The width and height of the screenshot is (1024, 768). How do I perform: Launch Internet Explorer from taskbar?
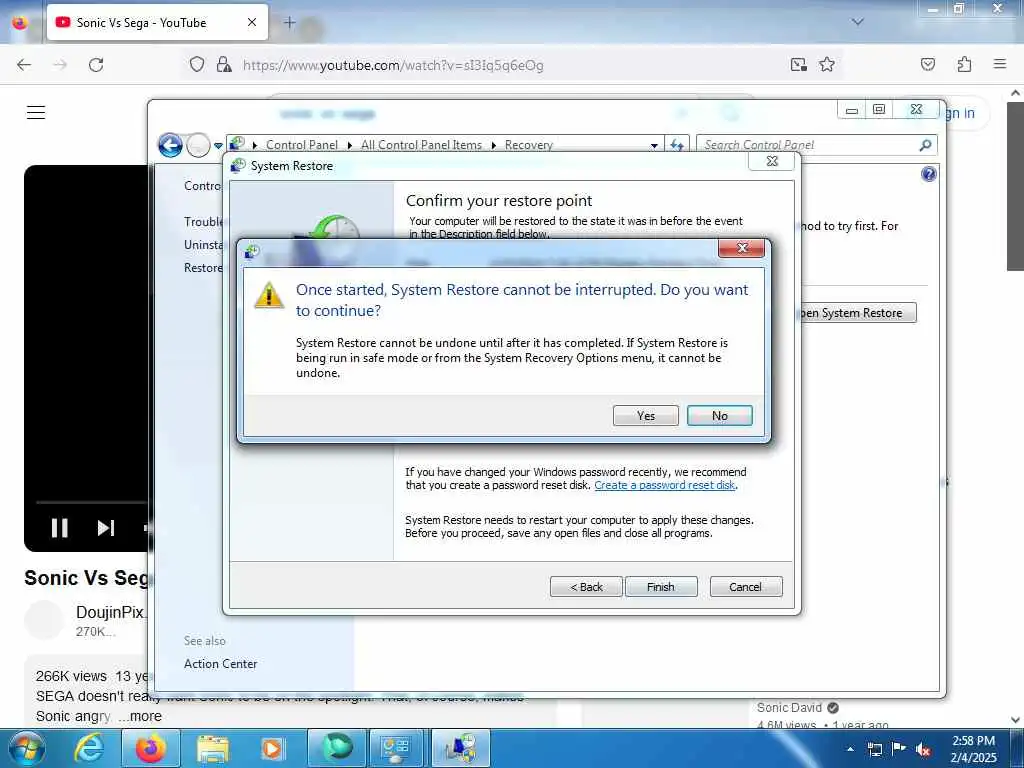88,748
